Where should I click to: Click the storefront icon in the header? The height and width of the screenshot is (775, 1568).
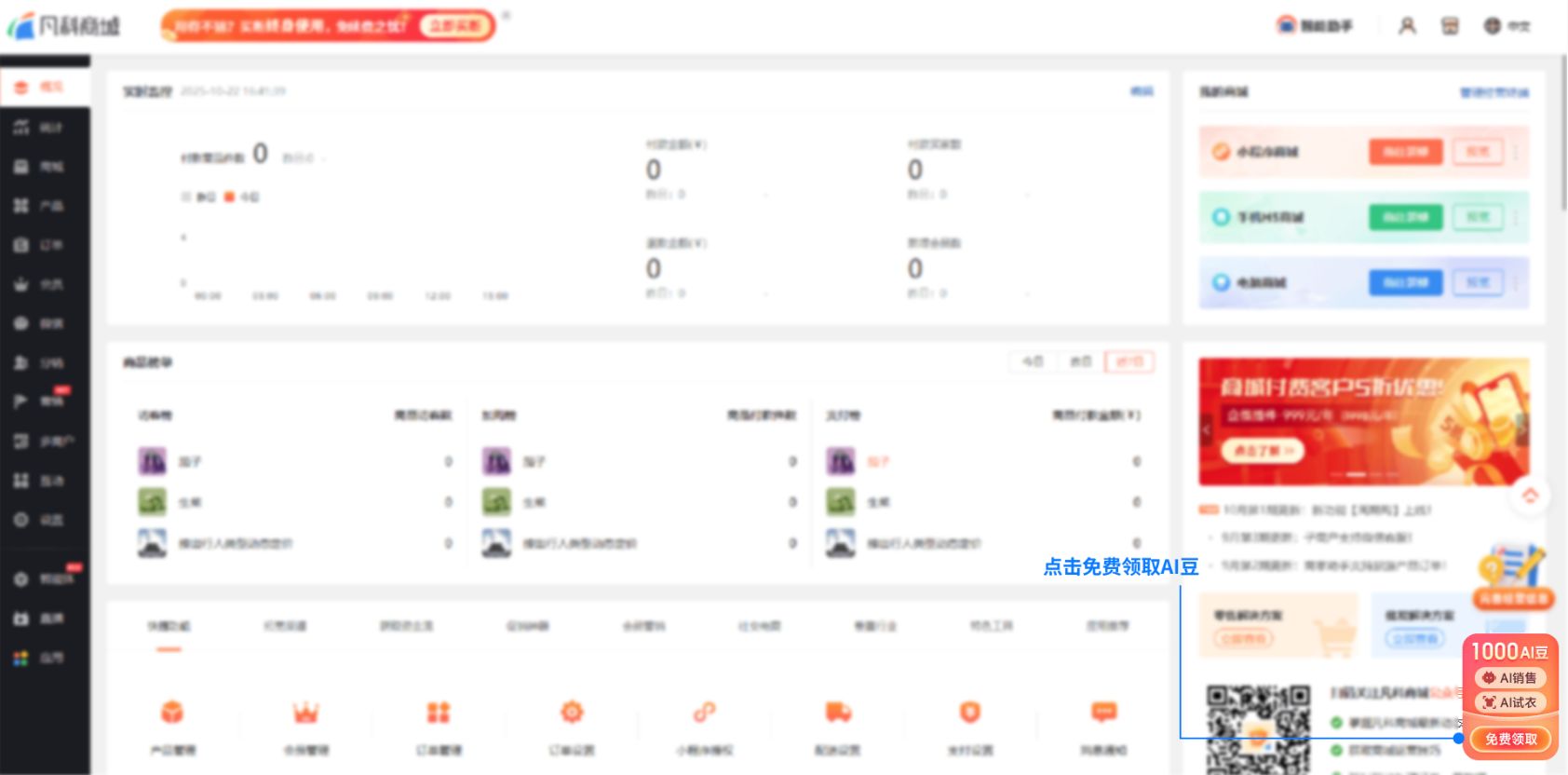[x=1450, y=26]
